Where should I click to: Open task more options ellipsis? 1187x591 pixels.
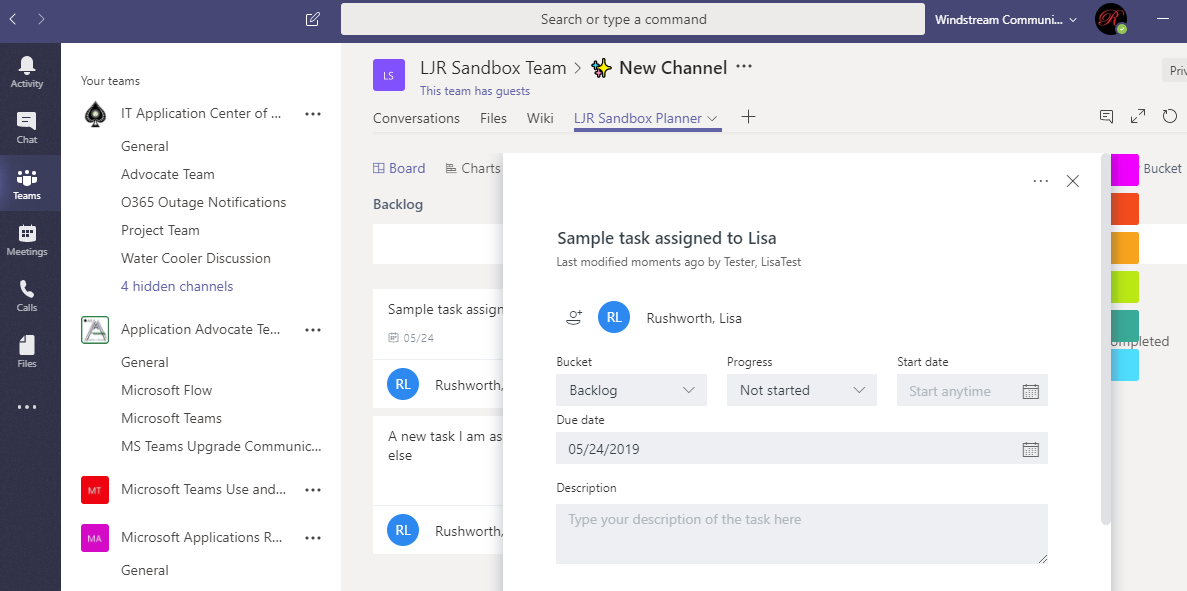1041,181
